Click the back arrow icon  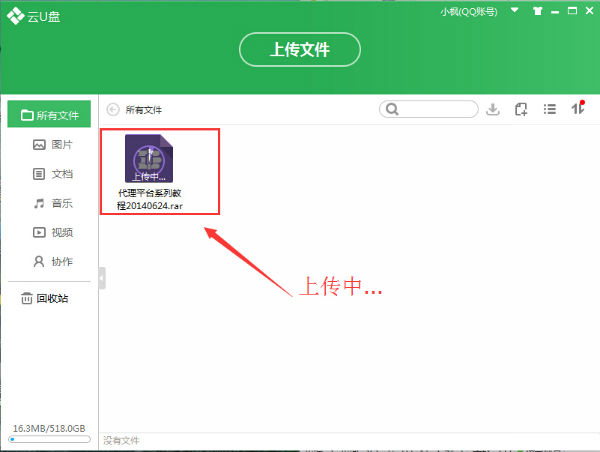point(113,110)
